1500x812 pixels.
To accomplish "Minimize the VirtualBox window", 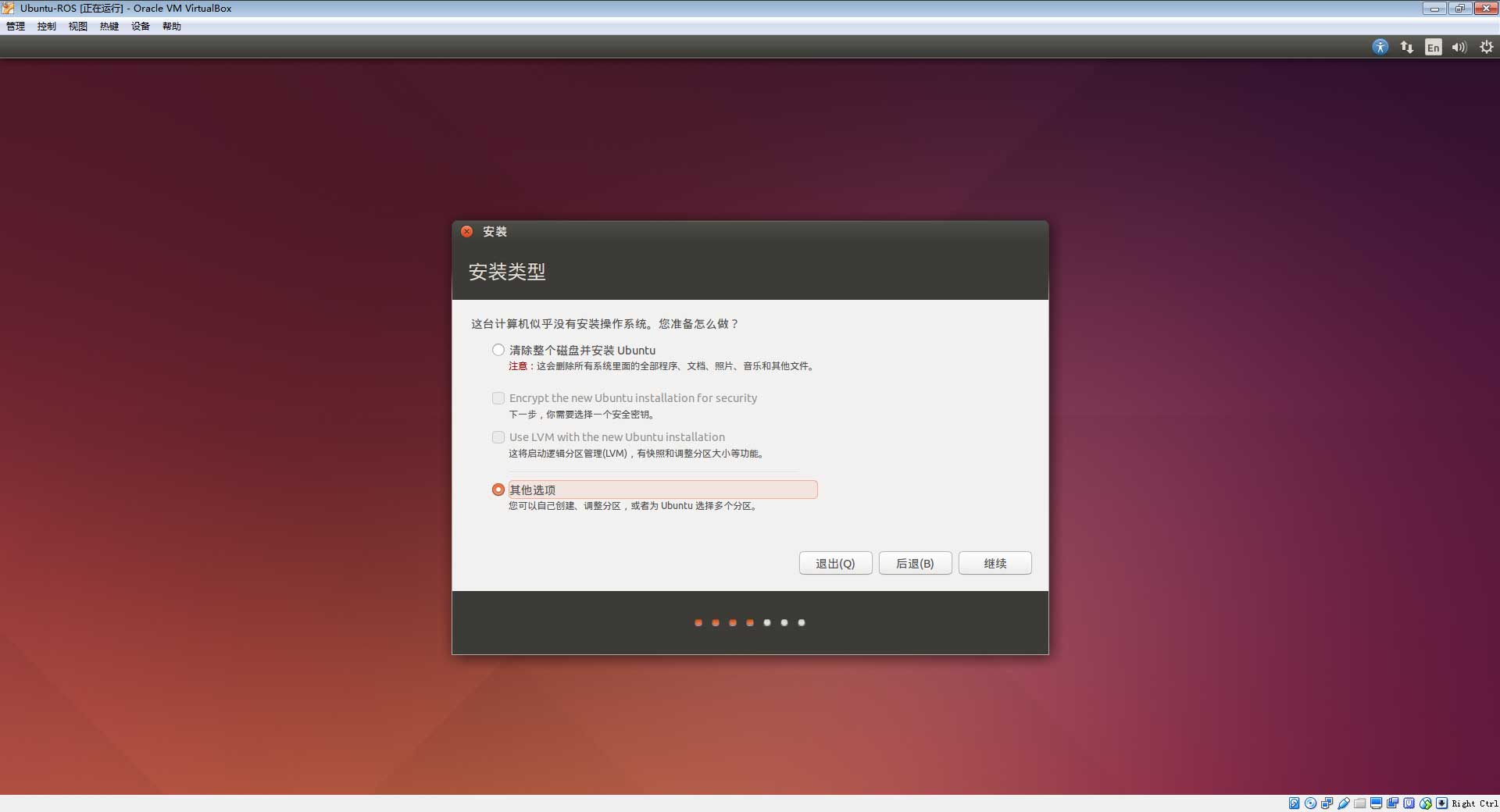I will 1434,9.
